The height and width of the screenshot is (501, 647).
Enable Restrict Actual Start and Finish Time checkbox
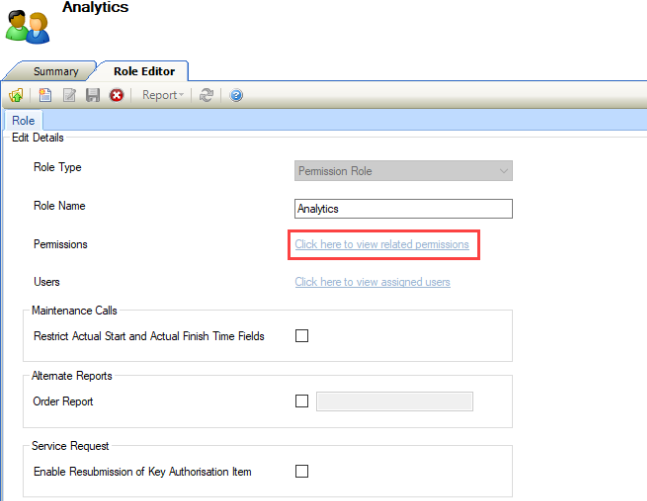[302, 336]
